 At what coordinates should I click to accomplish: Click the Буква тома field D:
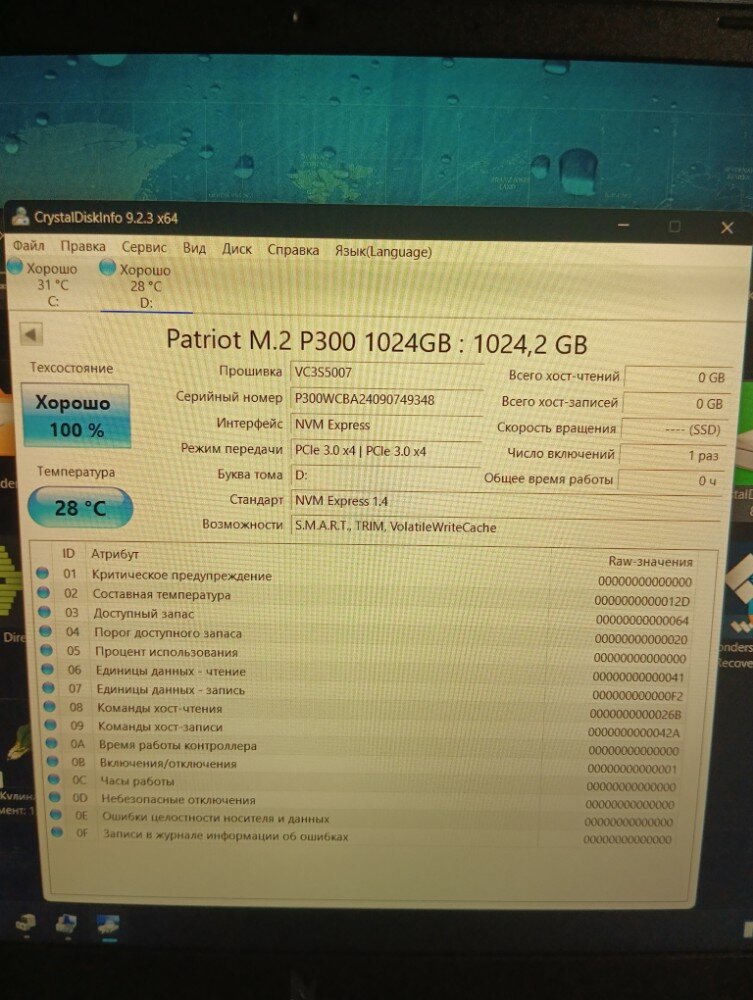386,475
